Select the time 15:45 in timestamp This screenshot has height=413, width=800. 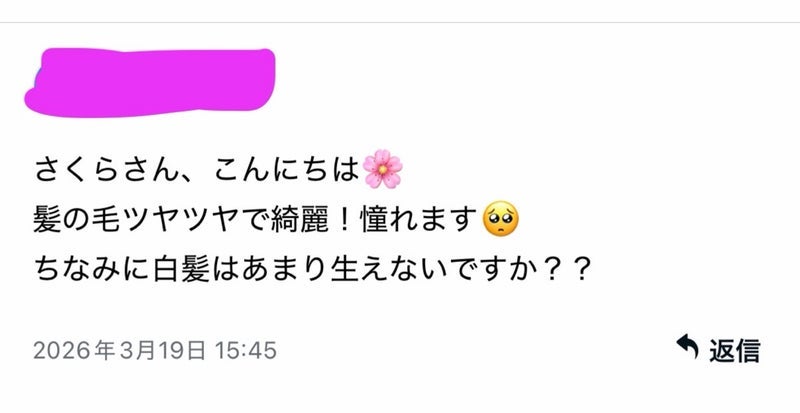(x=246, y=351)
